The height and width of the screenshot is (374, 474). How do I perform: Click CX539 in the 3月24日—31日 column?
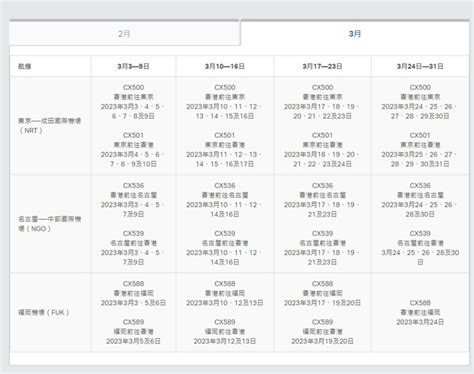click(420, 233)
